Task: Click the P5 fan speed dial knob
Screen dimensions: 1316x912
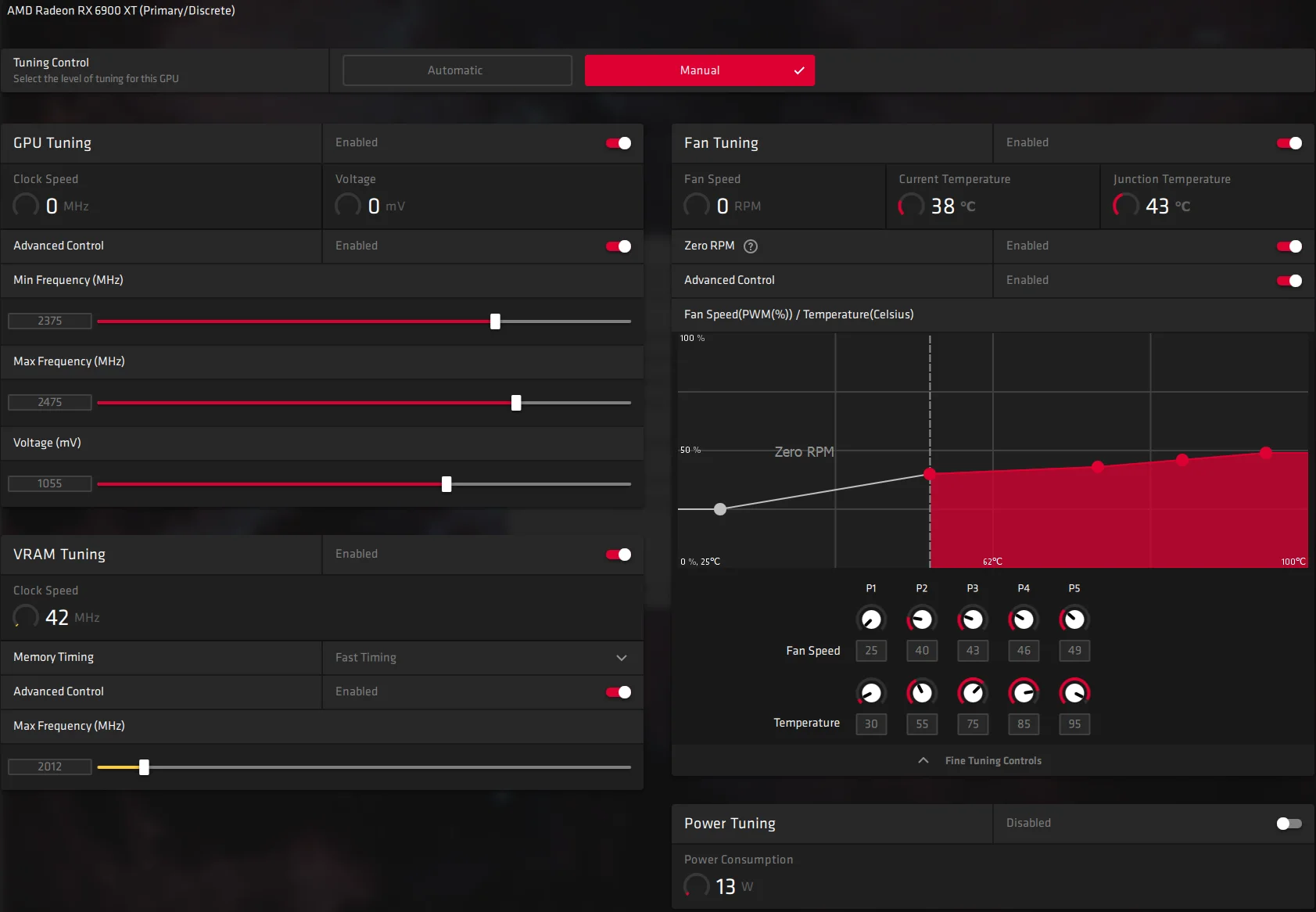Action: 1074,619
